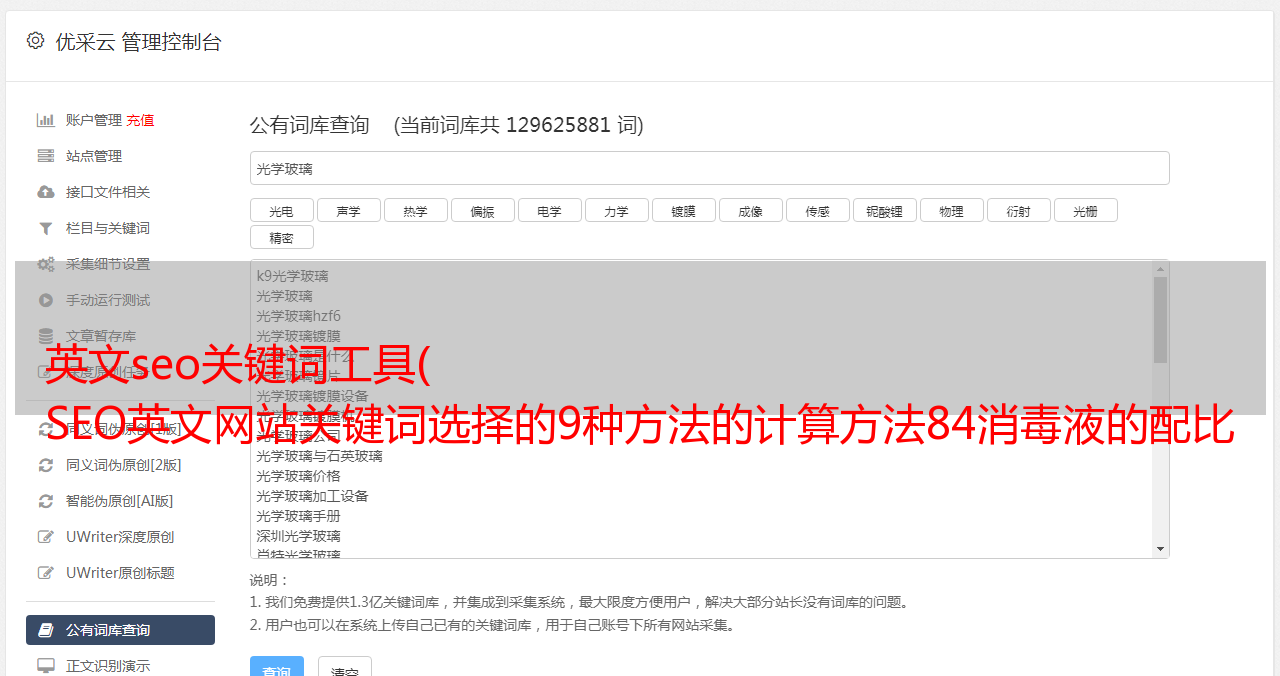Open UWriter原创标题 menu item

point(120,573)
